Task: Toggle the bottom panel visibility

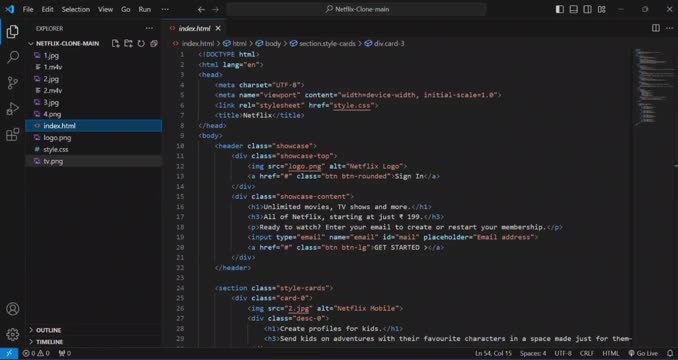Action: coord(573,9)
